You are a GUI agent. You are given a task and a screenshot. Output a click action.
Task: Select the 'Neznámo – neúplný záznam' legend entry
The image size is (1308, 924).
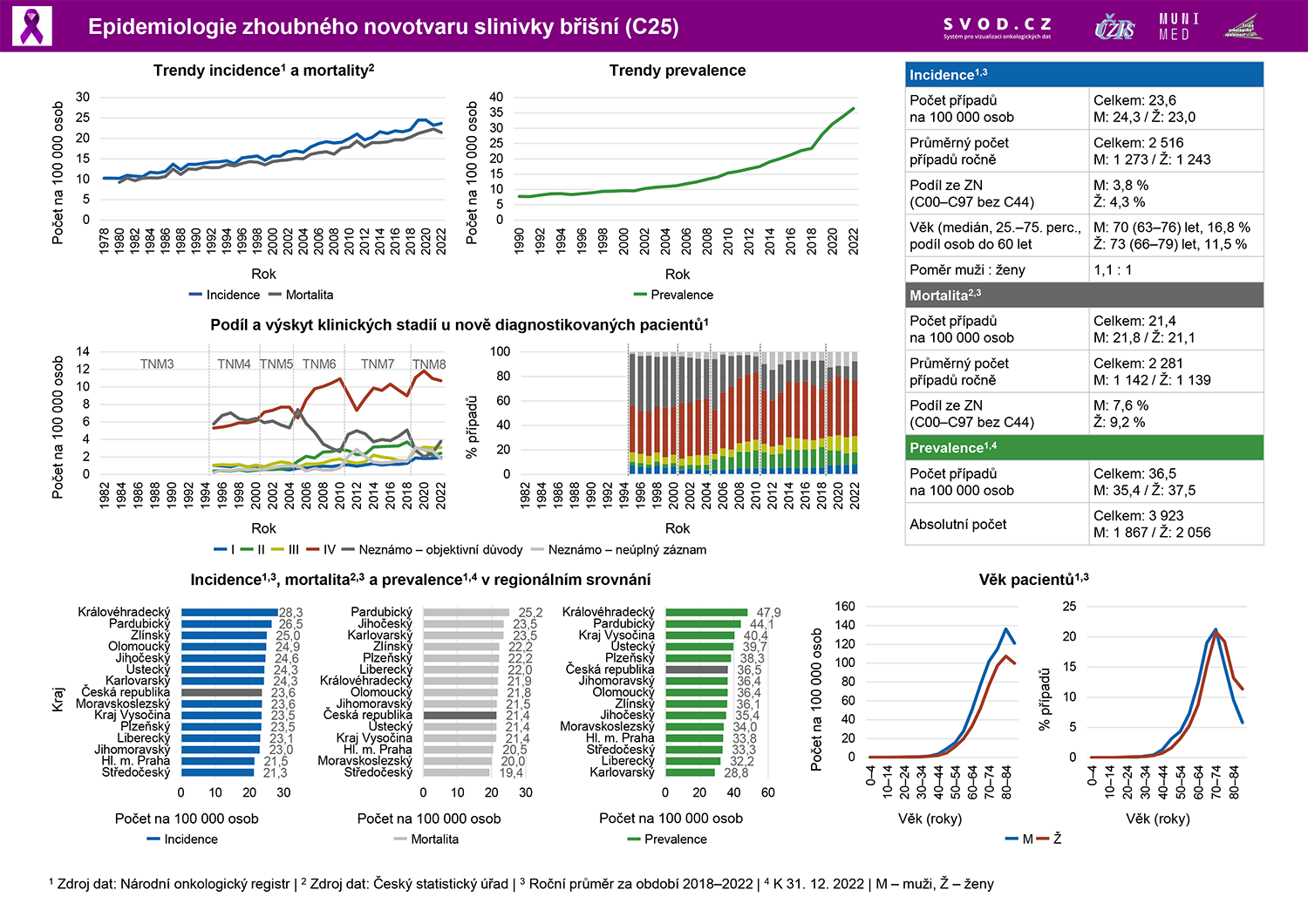tap(619, 550)
